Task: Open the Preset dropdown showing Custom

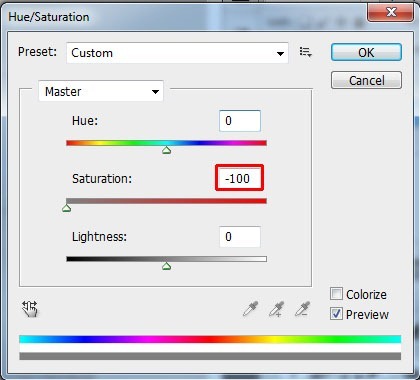Action: coord(177,53)
